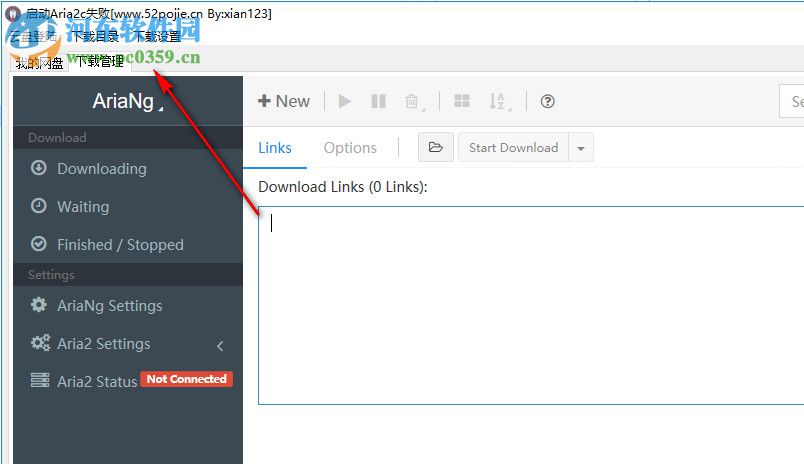
Task: Click the 'Download Links (0 Links):' label
Action: [343, 187]
